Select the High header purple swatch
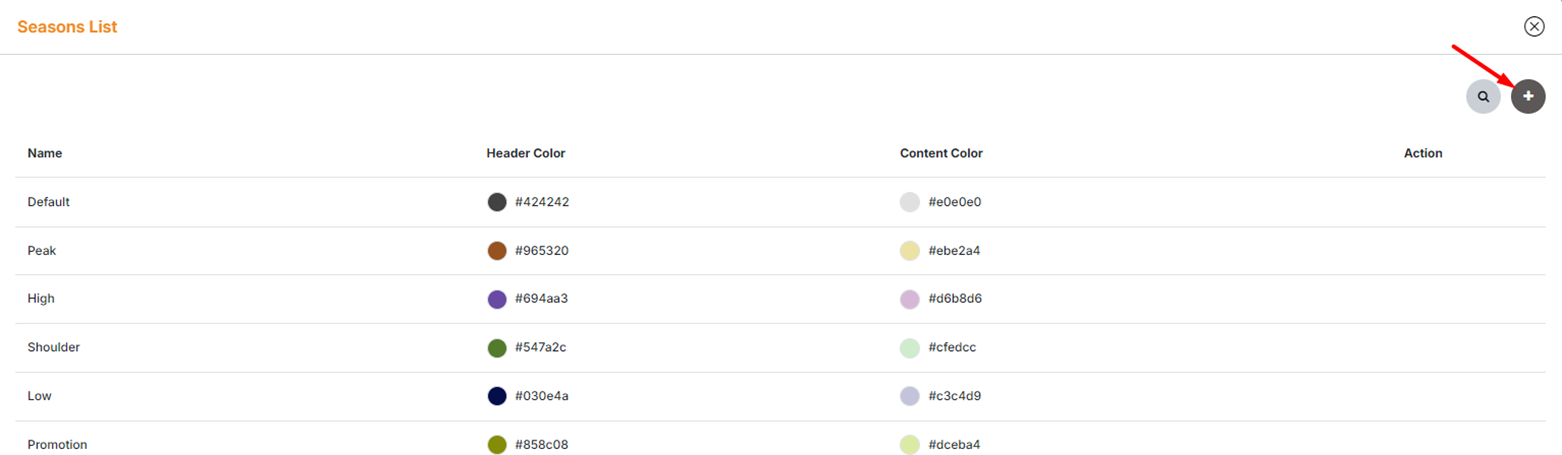 click(x=497, y=299)
